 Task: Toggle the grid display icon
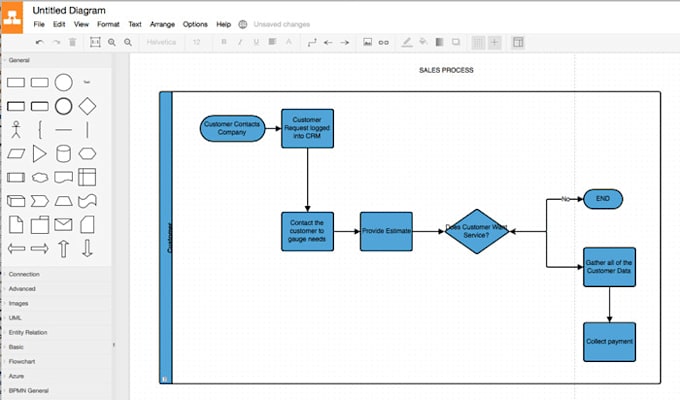[478, 42]
